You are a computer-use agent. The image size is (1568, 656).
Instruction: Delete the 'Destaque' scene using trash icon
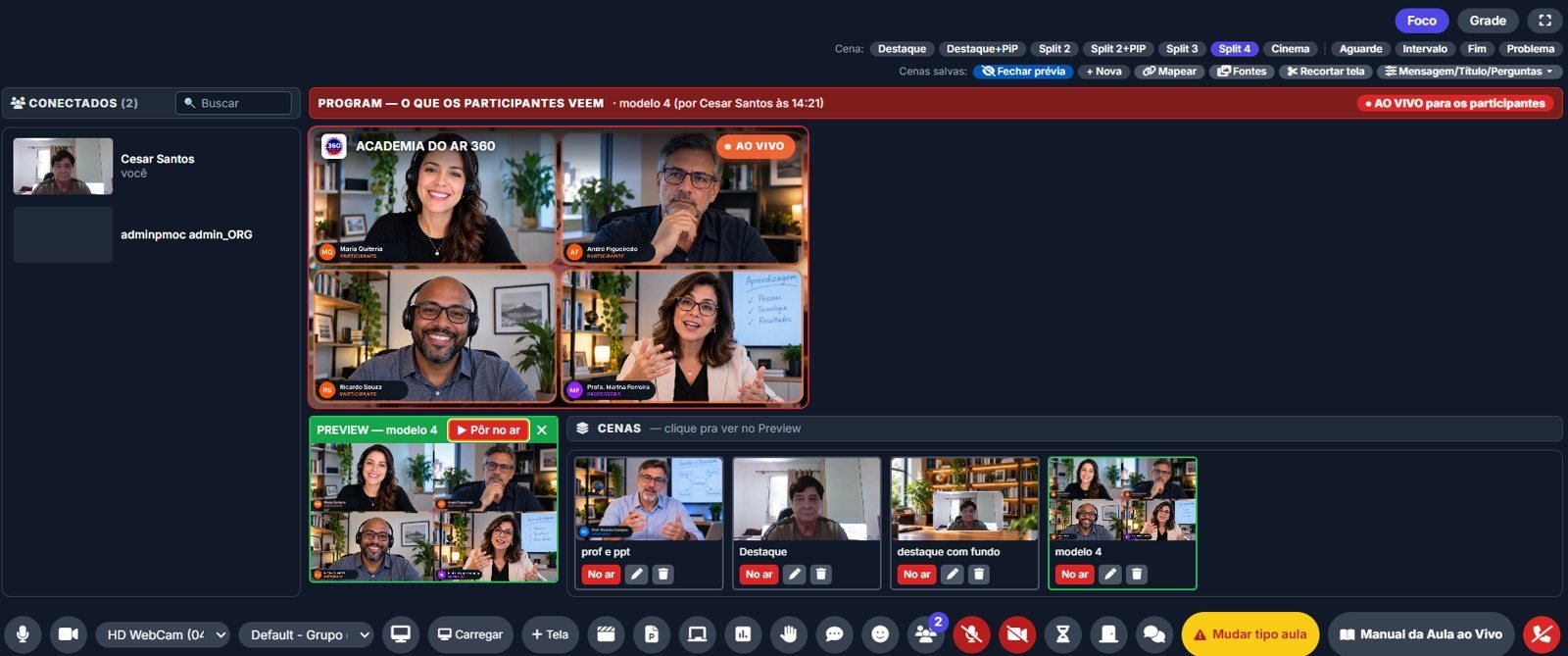pyautogui.click(x=821, y=575)
